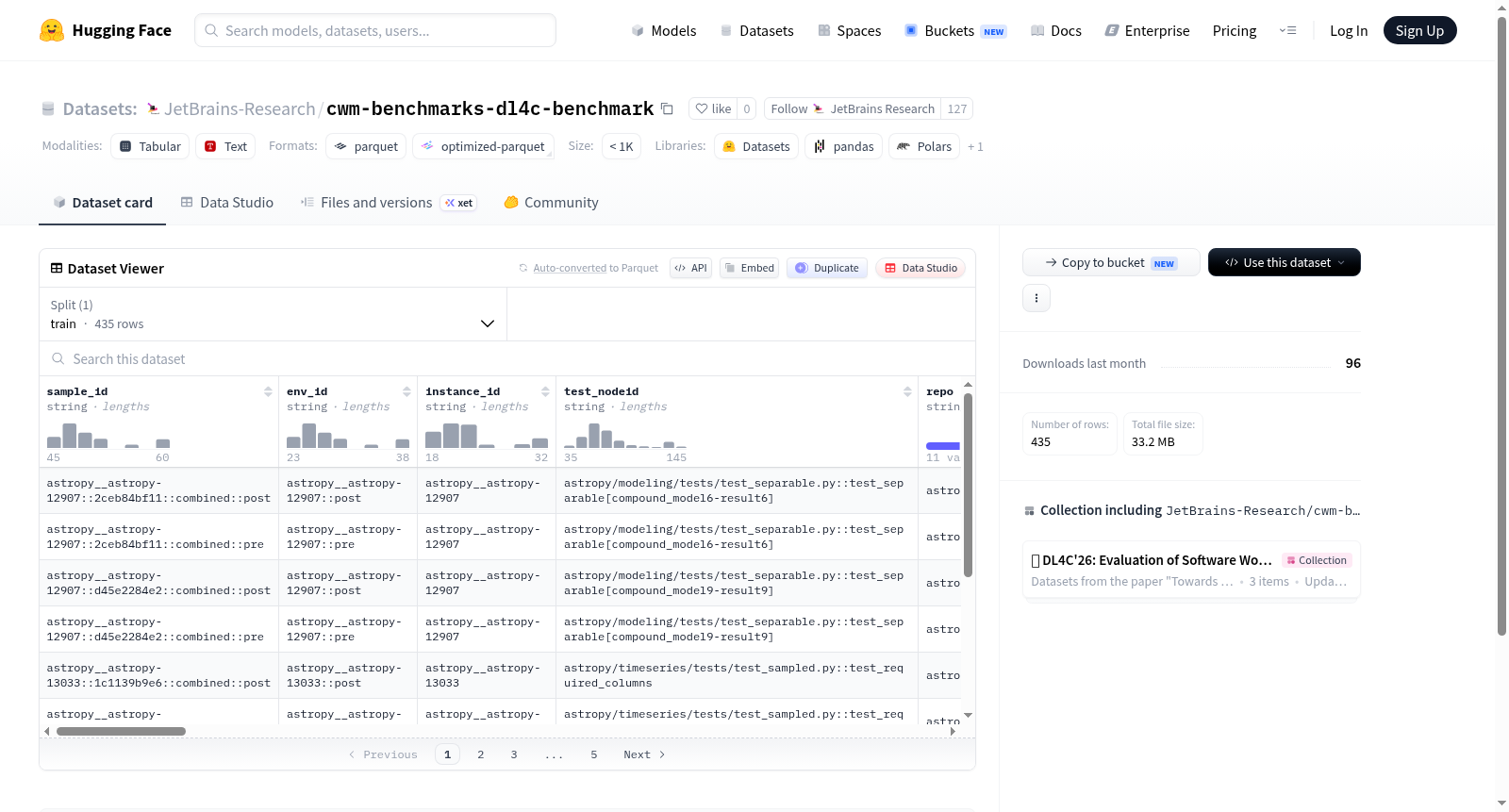Click the test_nodeid lengths histogram
The width and height of the screenshot is (1509, 812).
[625, 435]
